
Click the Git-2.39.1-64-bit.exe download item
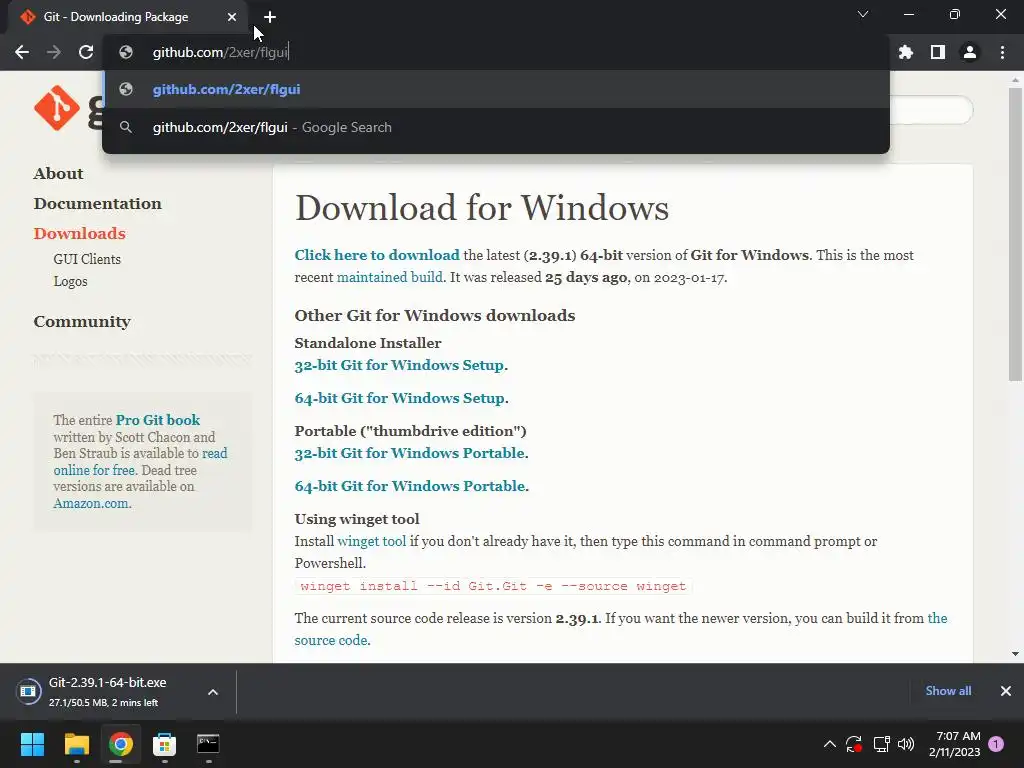point(108,692)
